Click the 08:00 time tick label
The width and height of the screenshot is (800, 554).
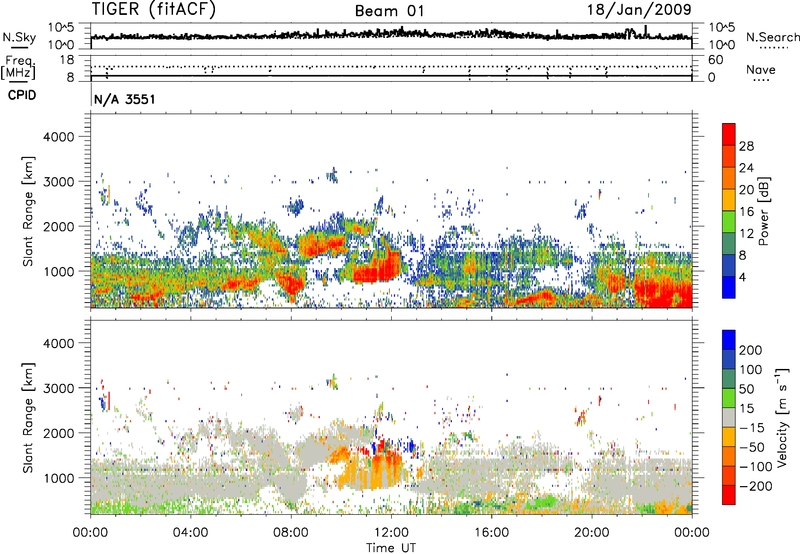click(x=291, y=533)
